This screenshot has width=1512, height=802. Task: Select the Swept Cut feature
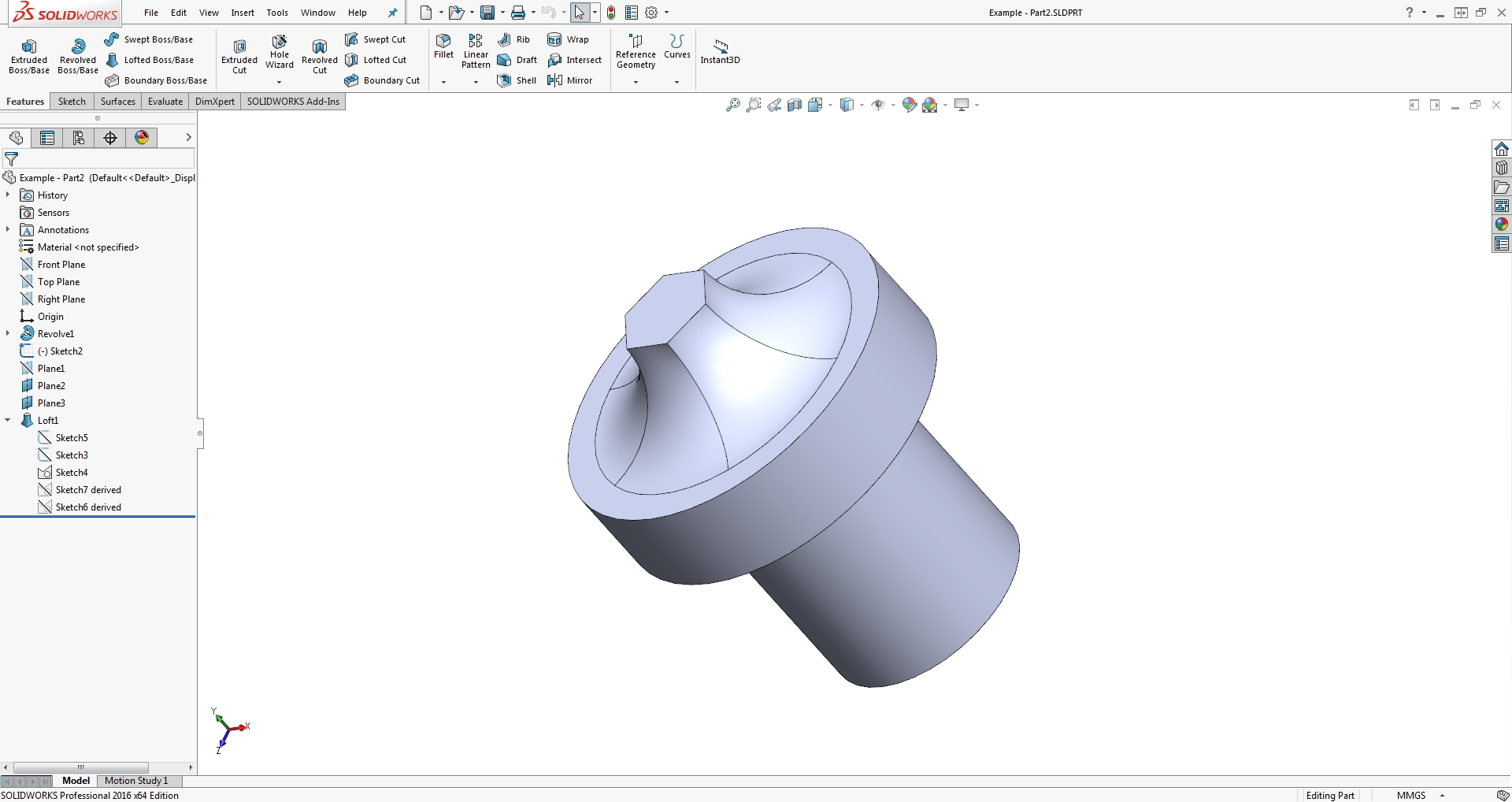pyautogui.click(x=376, y=39)
